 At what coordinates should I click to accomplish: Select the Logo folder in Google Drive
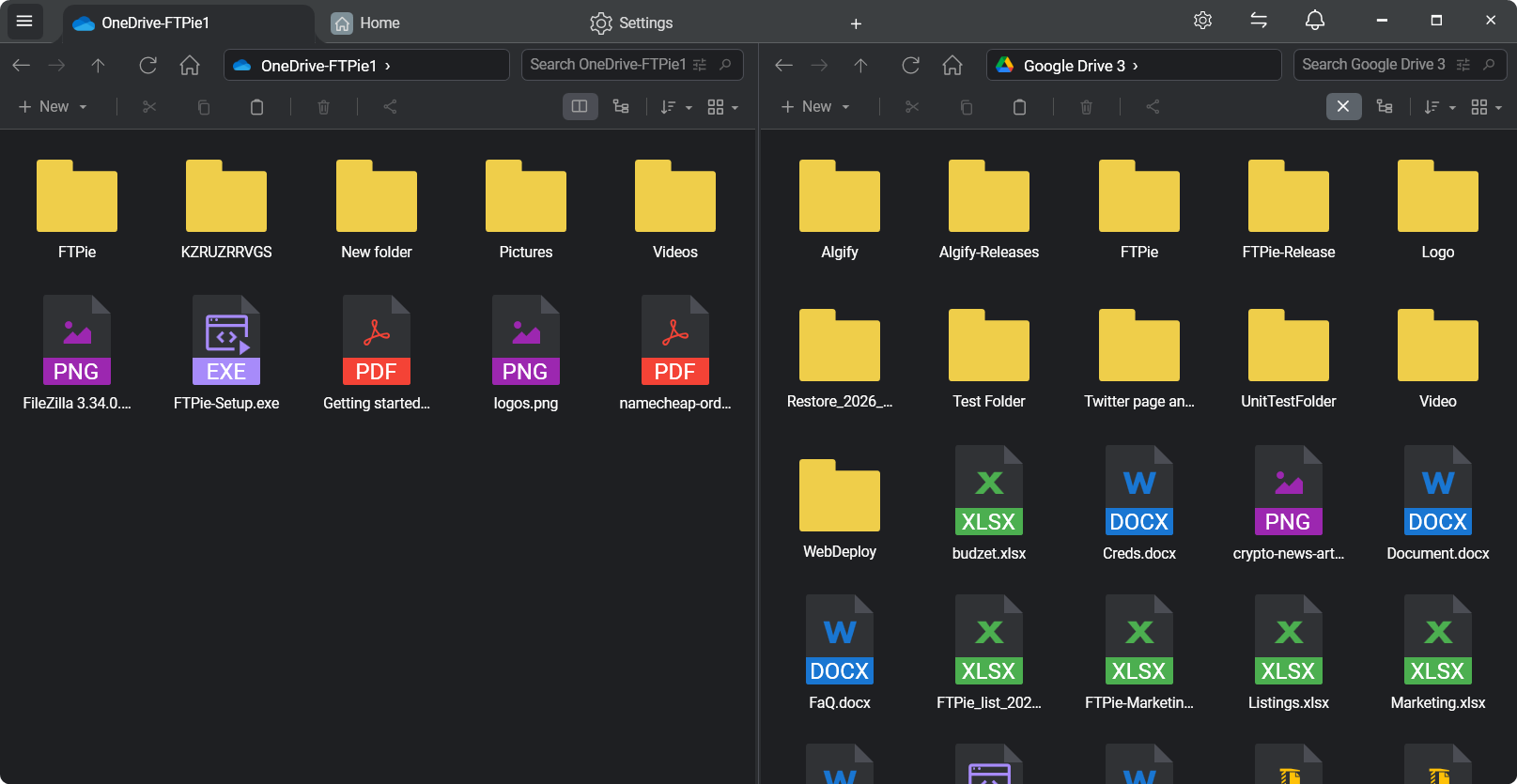(1438, 210)
